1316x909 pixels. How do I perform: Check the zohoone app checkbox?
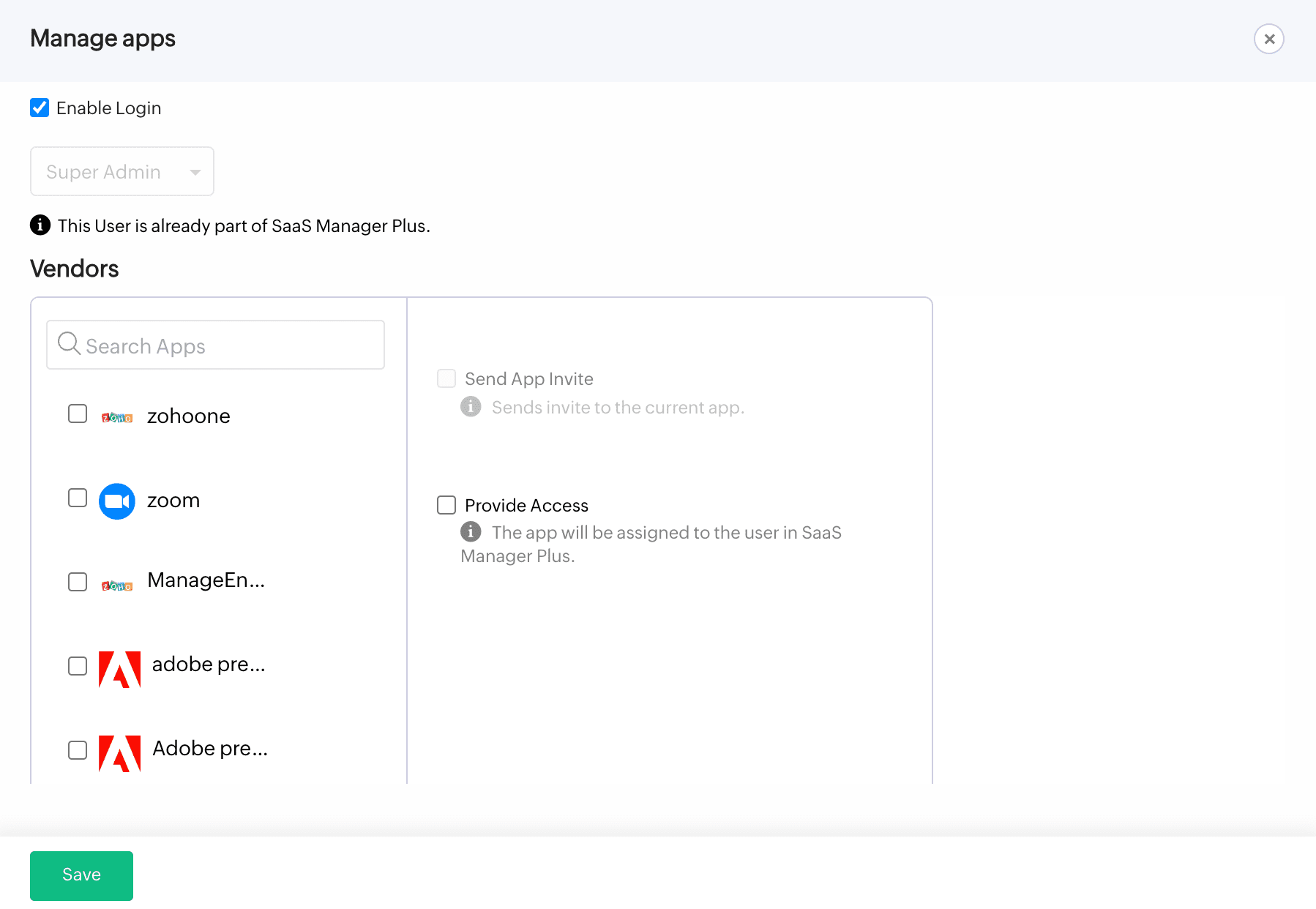coord(77,414)
